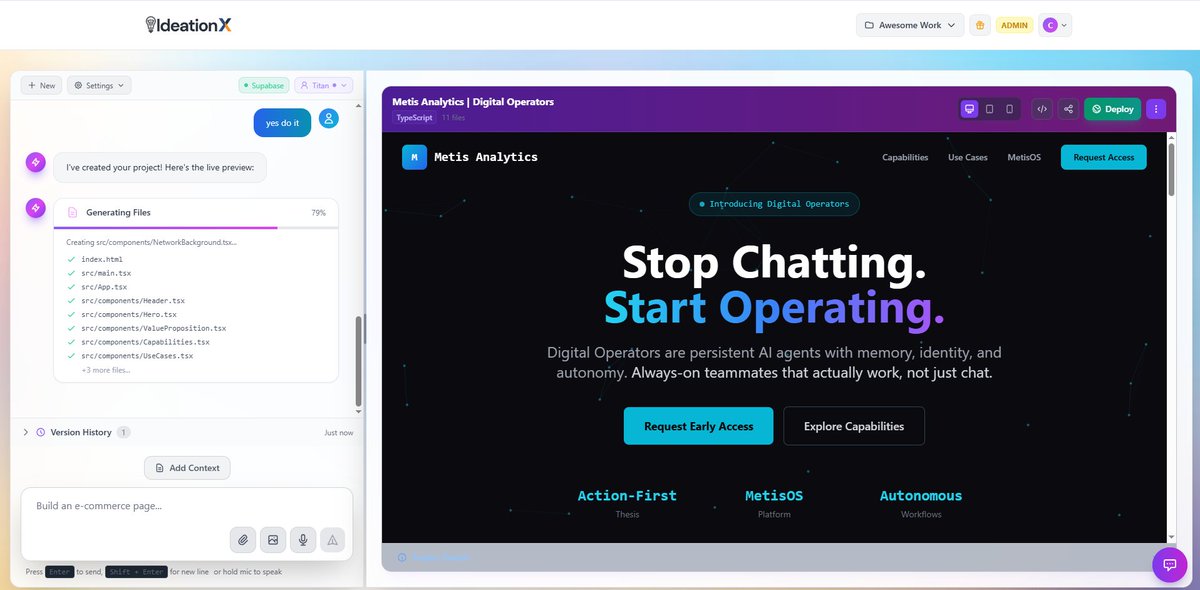Screen dimensions: 1200x590
Task: Switch preview to tablet view icon
Action: [990, 109]
